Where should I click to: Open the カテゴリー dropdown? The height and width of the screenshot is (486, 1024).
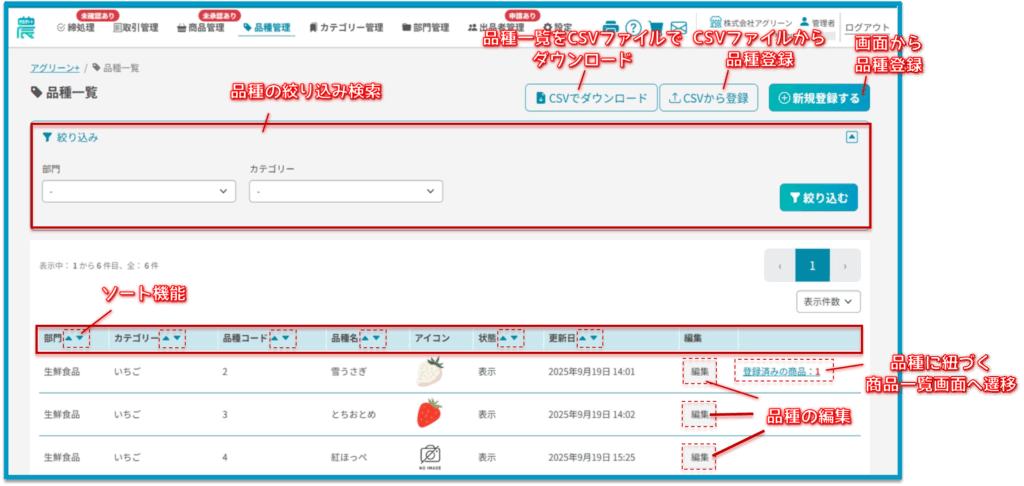(345, 191)
